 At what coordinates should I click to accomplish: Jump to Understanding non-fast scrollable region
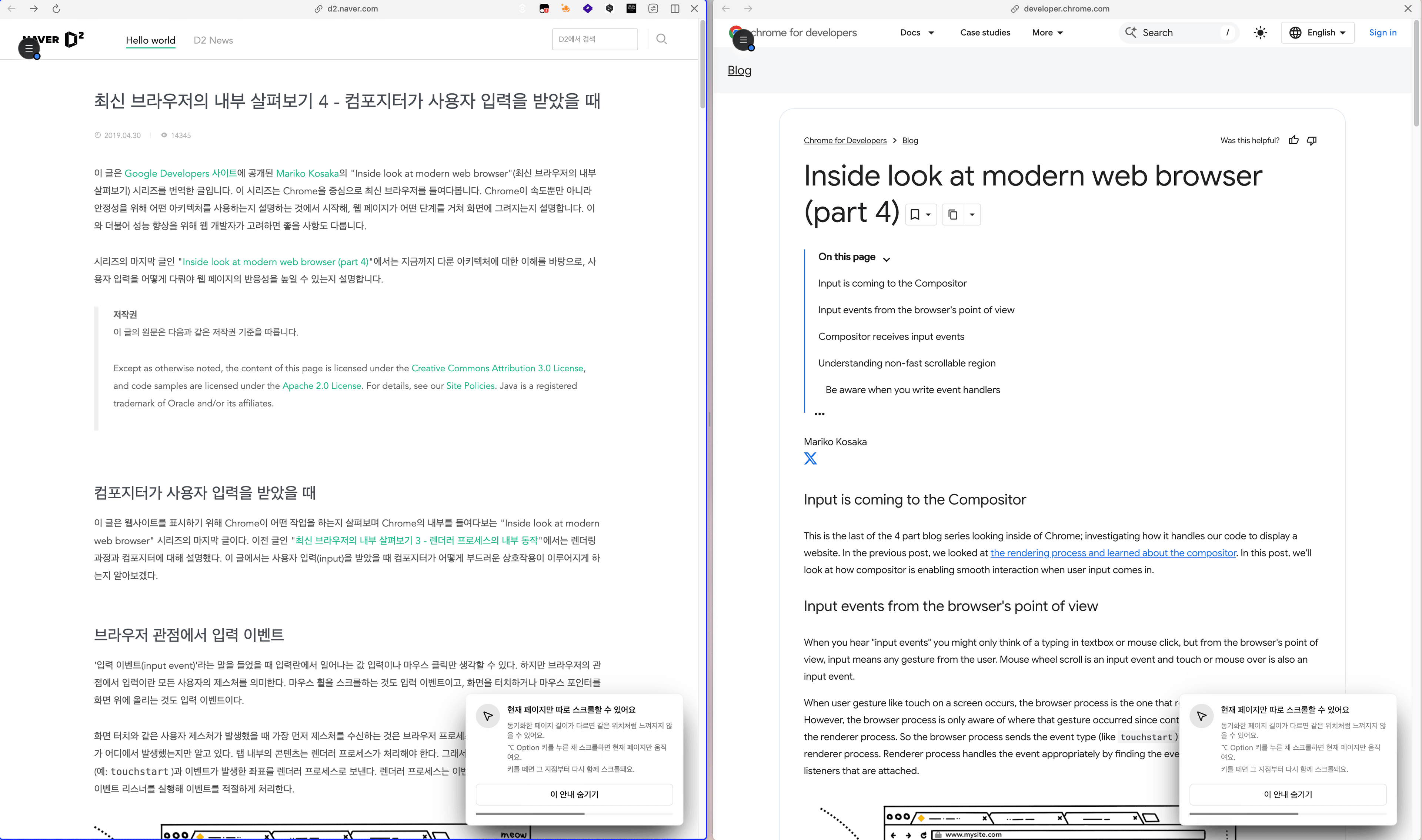pyautogui.click(x=906, y=364)
